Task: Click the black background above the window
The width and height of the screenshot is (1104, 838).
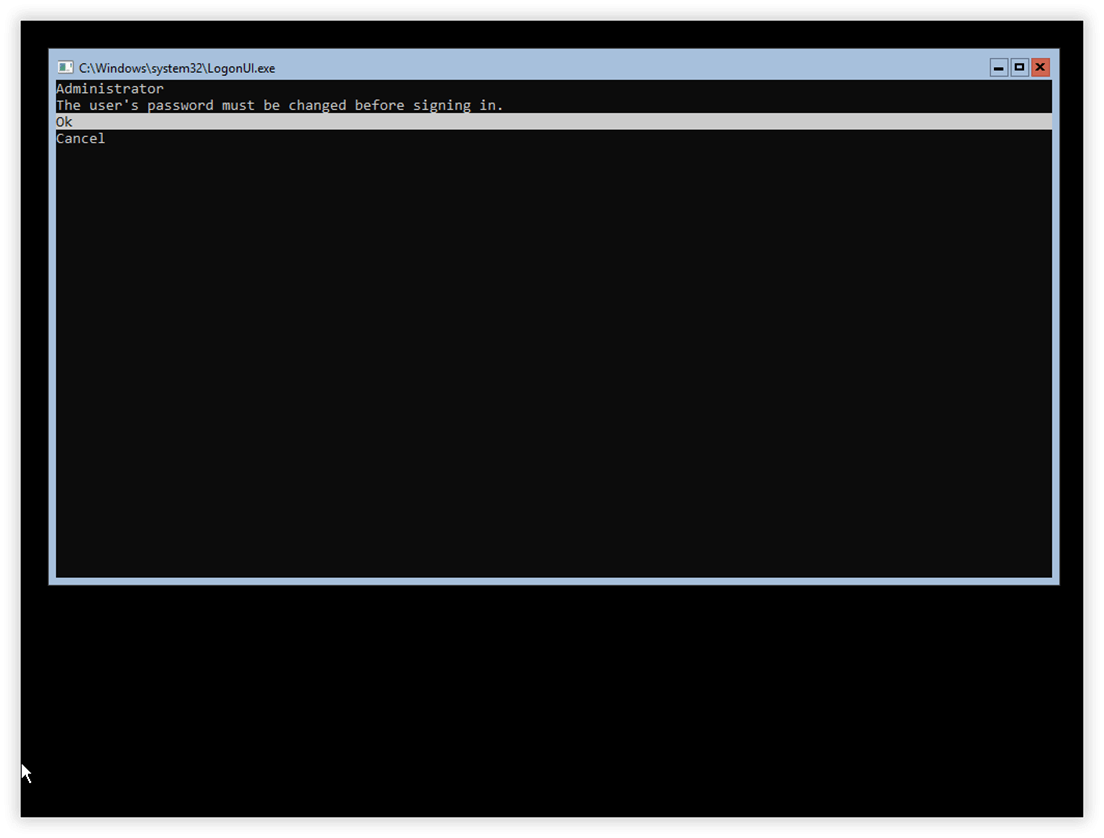Action: [x=552, y=35]
